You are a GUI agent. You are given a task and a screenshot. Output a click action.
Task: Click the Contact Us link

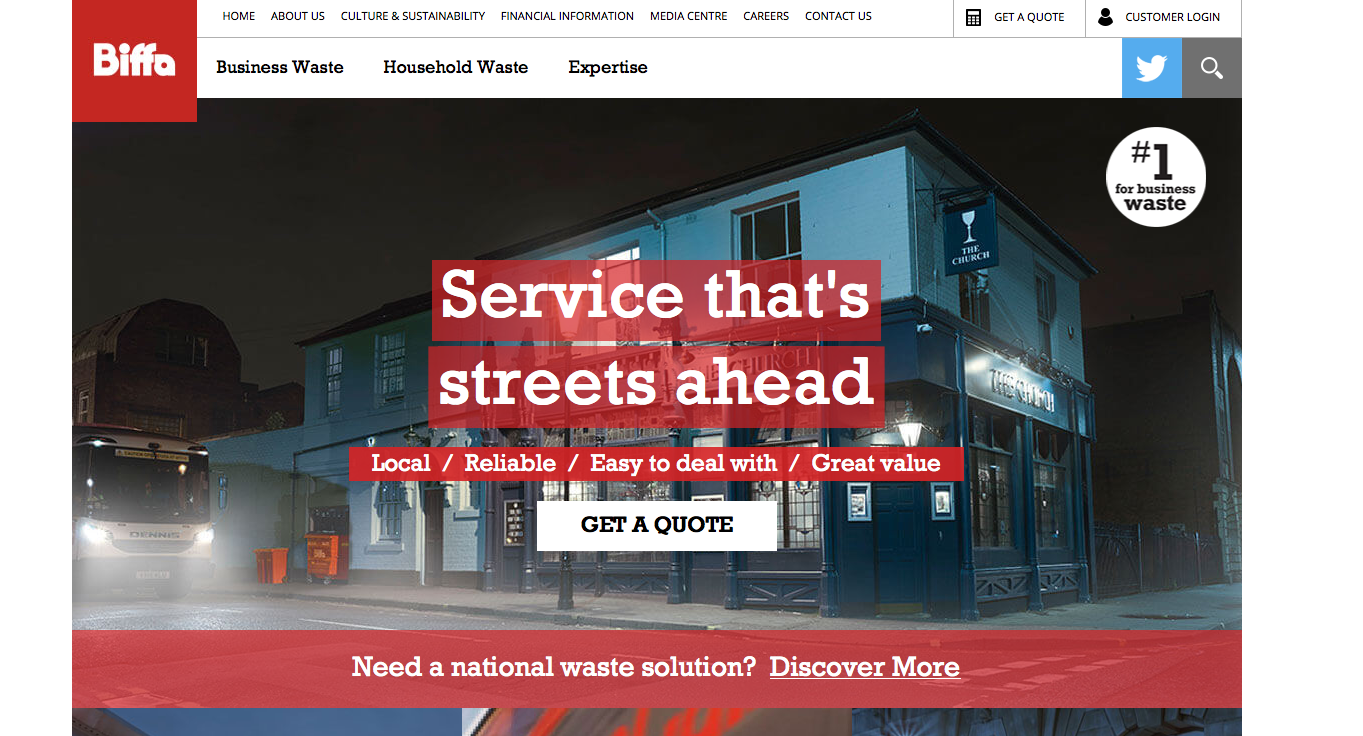click(838, 16)
